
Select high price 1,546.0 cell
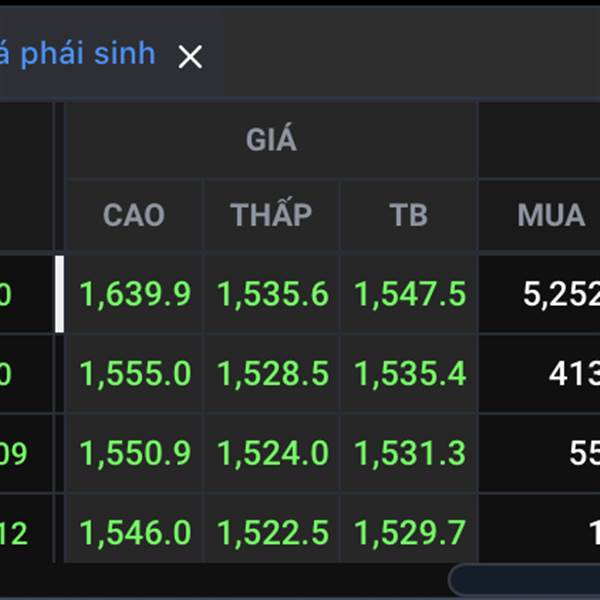tap(135, 532)
